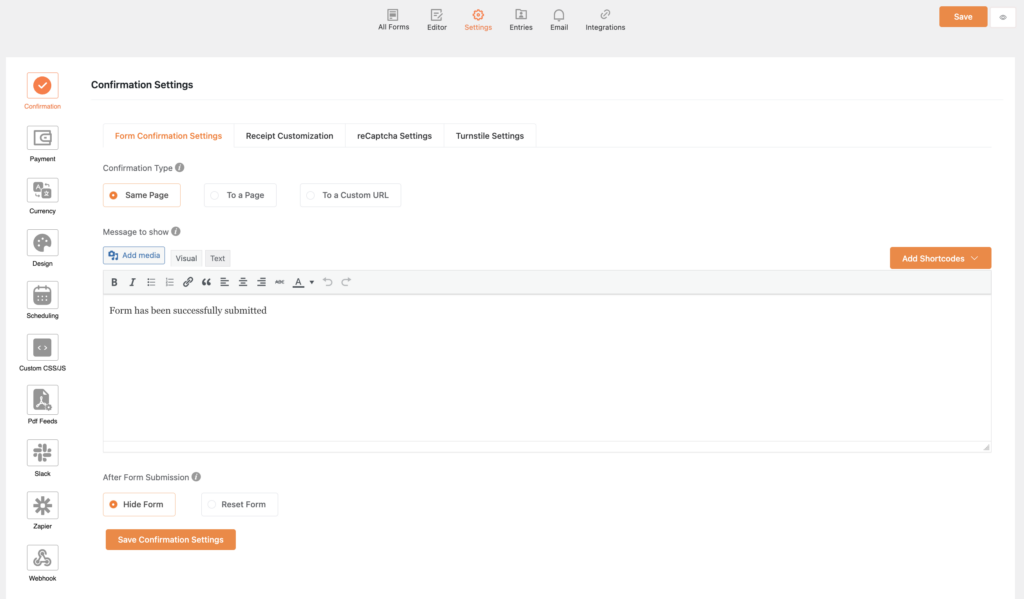The height and width of the screenshot is (599, 1024).
Task: Open the Slack integration settings
Action: [x=42, y=453]
